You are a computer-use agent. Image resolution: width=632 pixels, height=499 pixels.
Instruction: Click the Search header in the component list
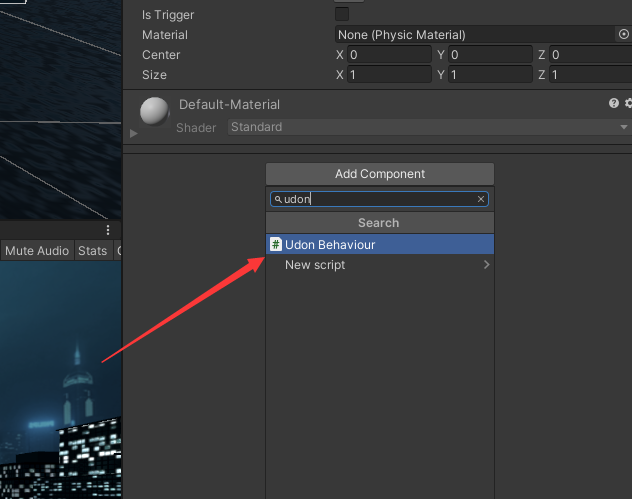[379, 223]
